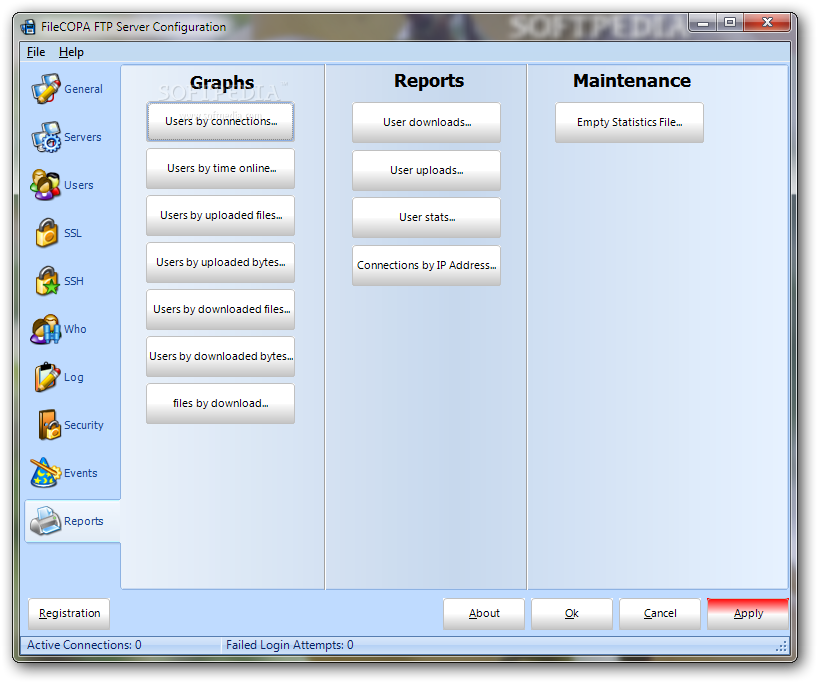This screenshot has height=683, width=818.
Task: Click the Active Connections: 0 status text
Action: click(x=84, y=645)
